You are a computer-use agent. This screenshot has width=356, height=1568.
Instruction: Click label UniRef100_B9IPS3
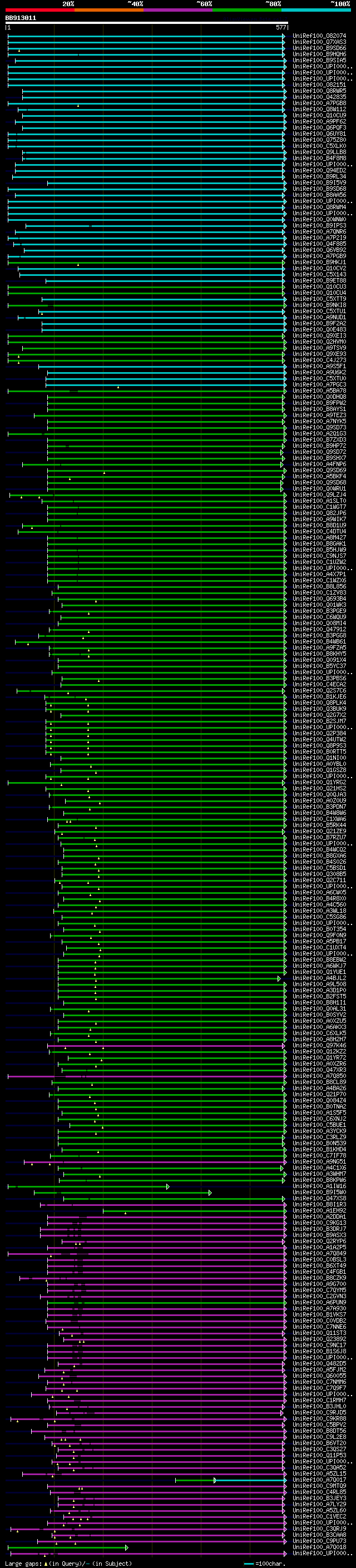pyautogui.click(x=319, y=226)
